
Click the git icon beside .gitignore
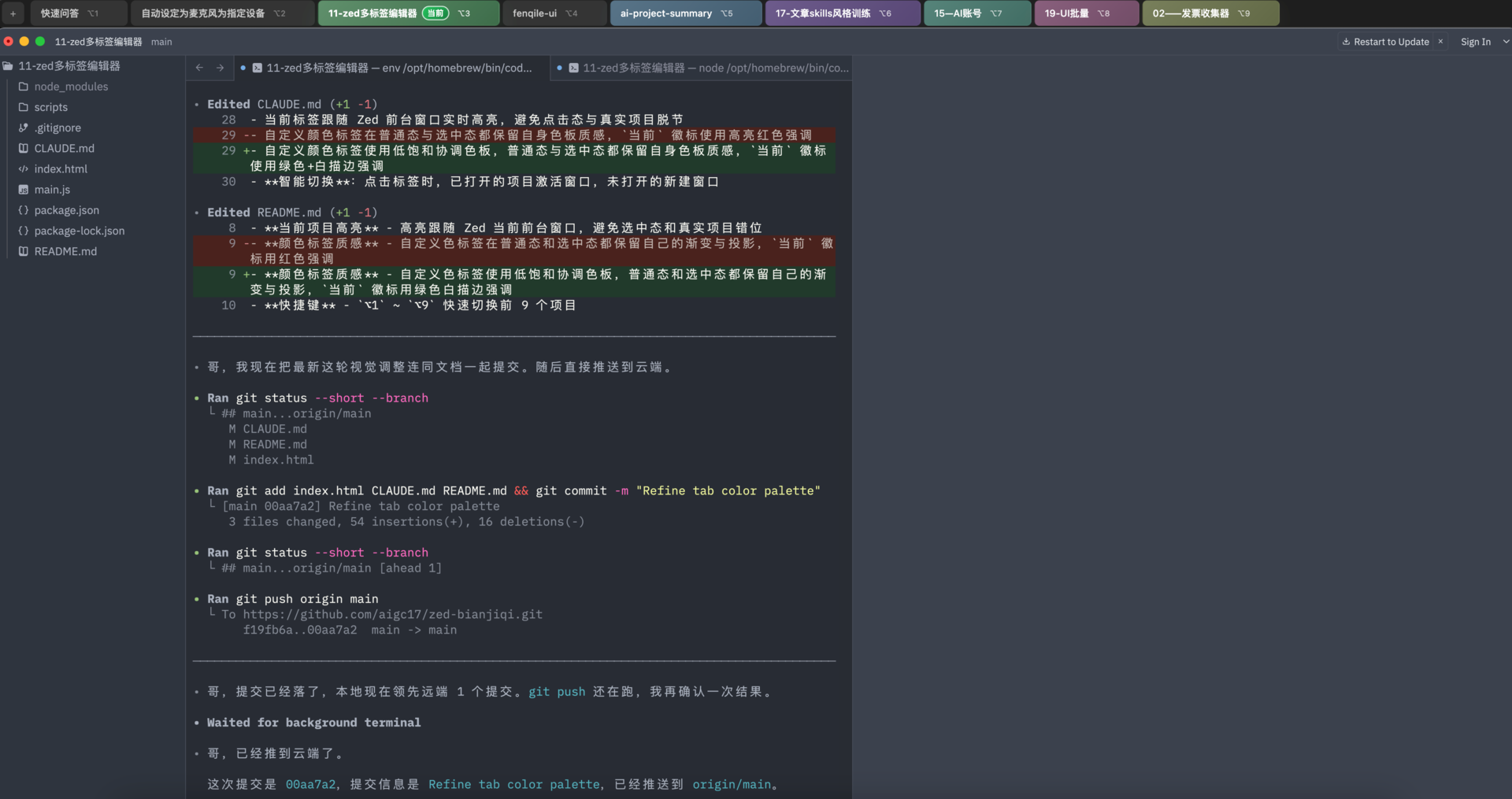click(x=24, y=128)
